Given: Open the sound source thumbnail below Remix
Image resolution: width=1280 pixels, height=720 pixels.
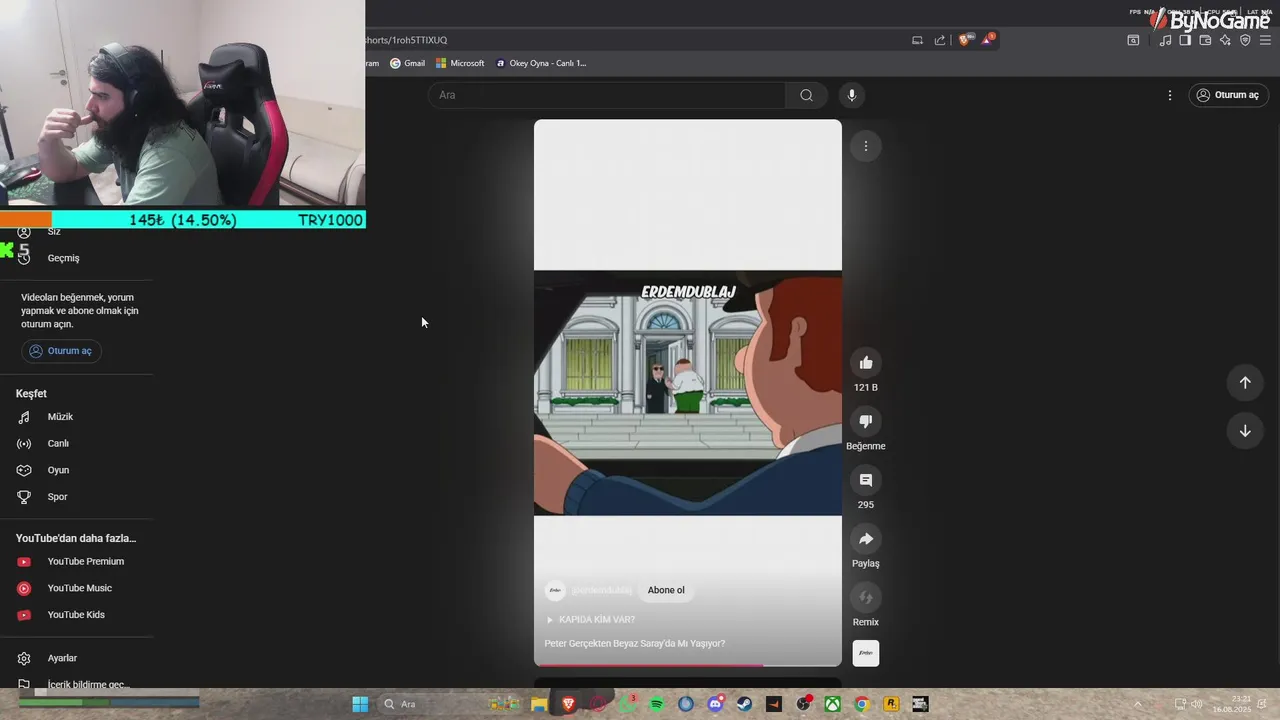Looking at the screenshot, I should pyautogui.click(x=866, y=653).
